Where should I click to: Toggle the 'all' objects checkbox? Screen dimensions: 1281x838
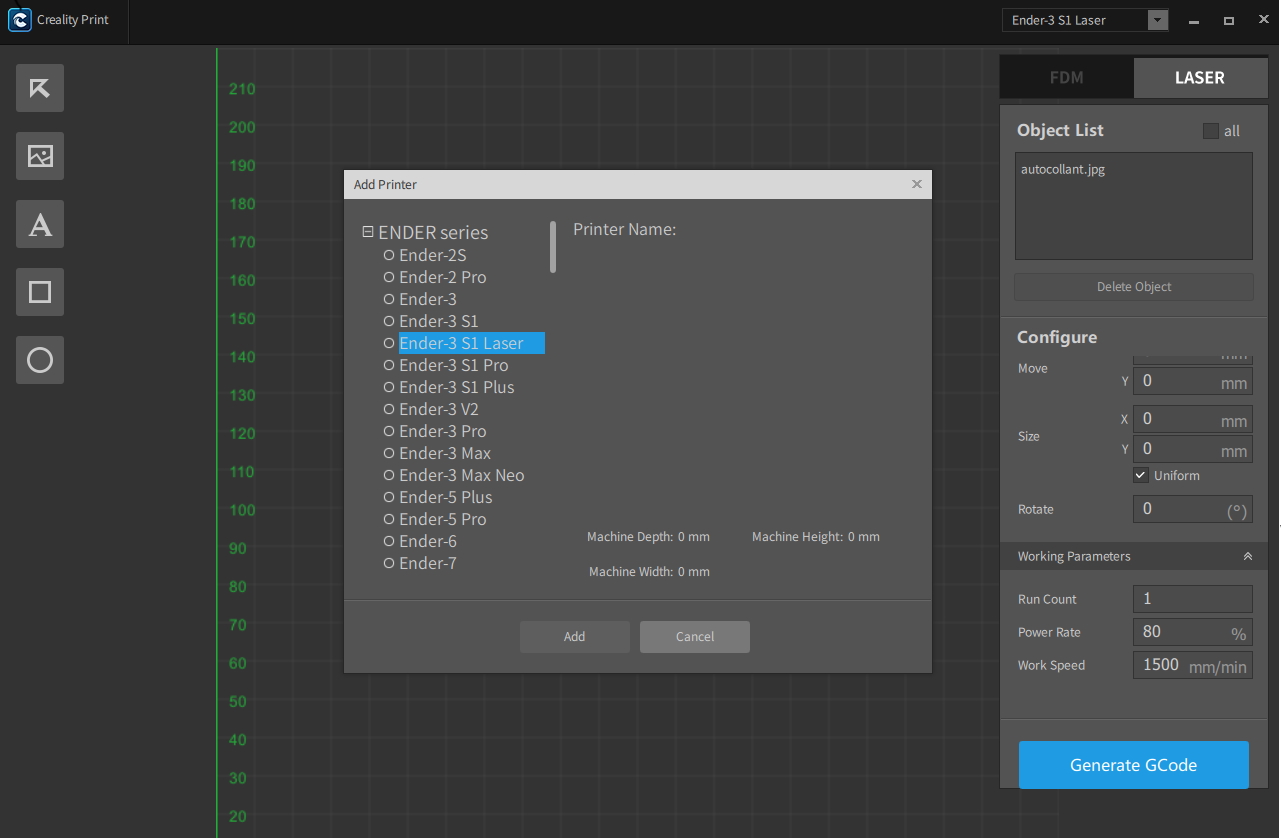(x=1211, y=131)
